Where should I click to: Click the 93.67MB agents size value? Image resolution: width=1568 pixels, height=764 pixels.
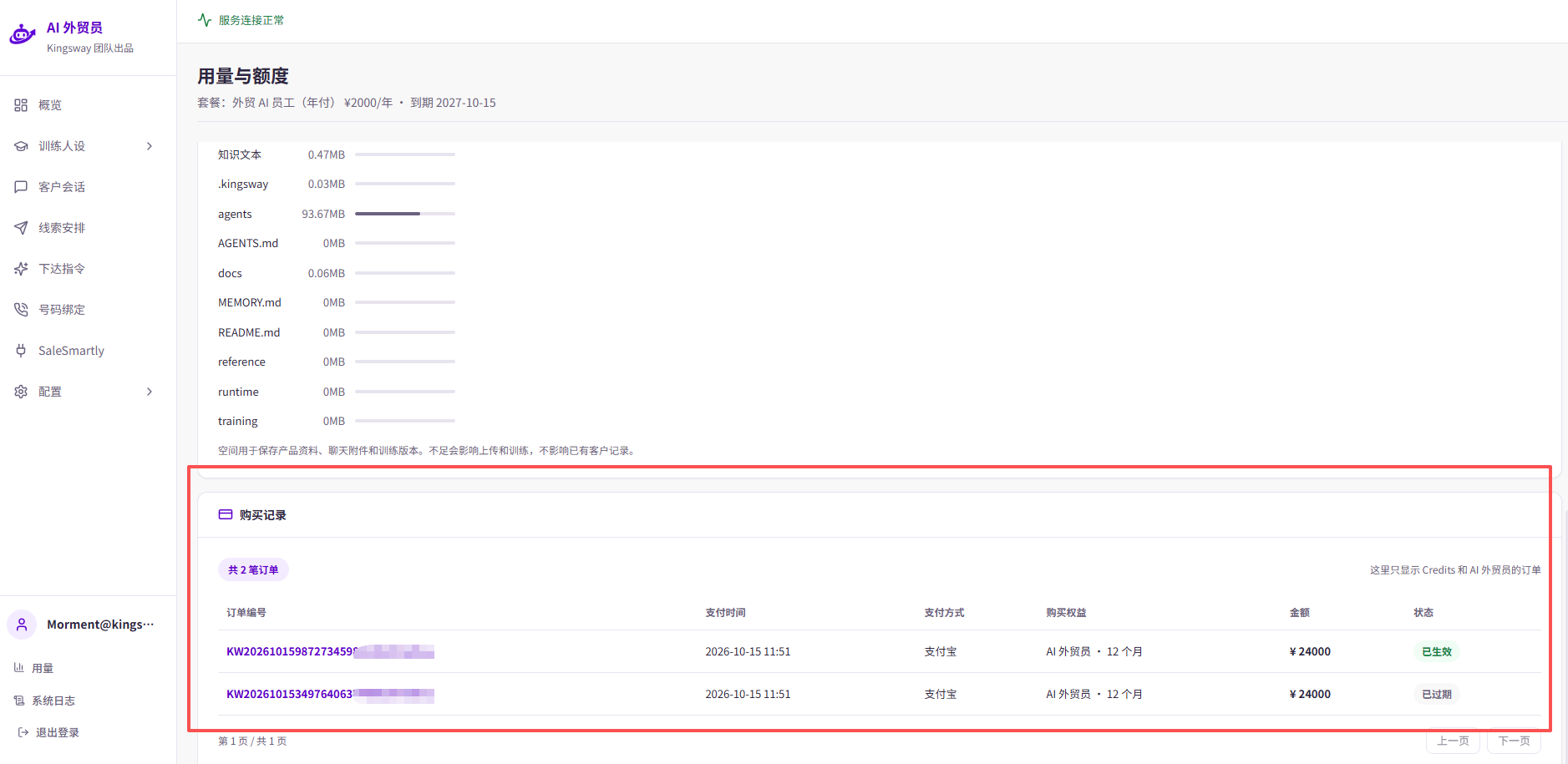[x=323, y=214]
